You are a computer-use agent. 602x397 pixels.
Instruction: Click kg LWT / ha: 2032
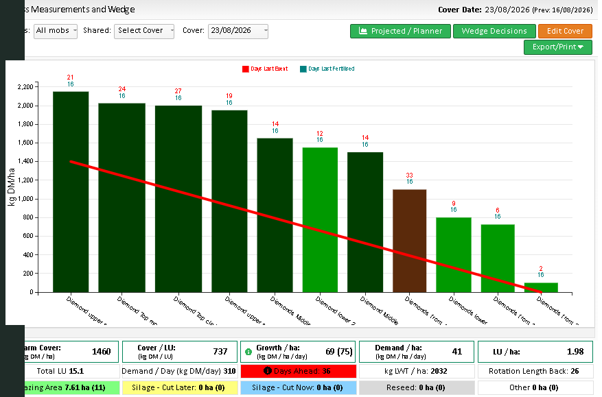[416, 371]
